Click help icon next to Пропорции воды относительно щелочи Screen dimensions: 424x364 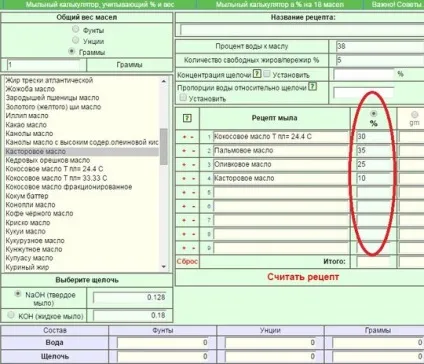click(312, 87)
